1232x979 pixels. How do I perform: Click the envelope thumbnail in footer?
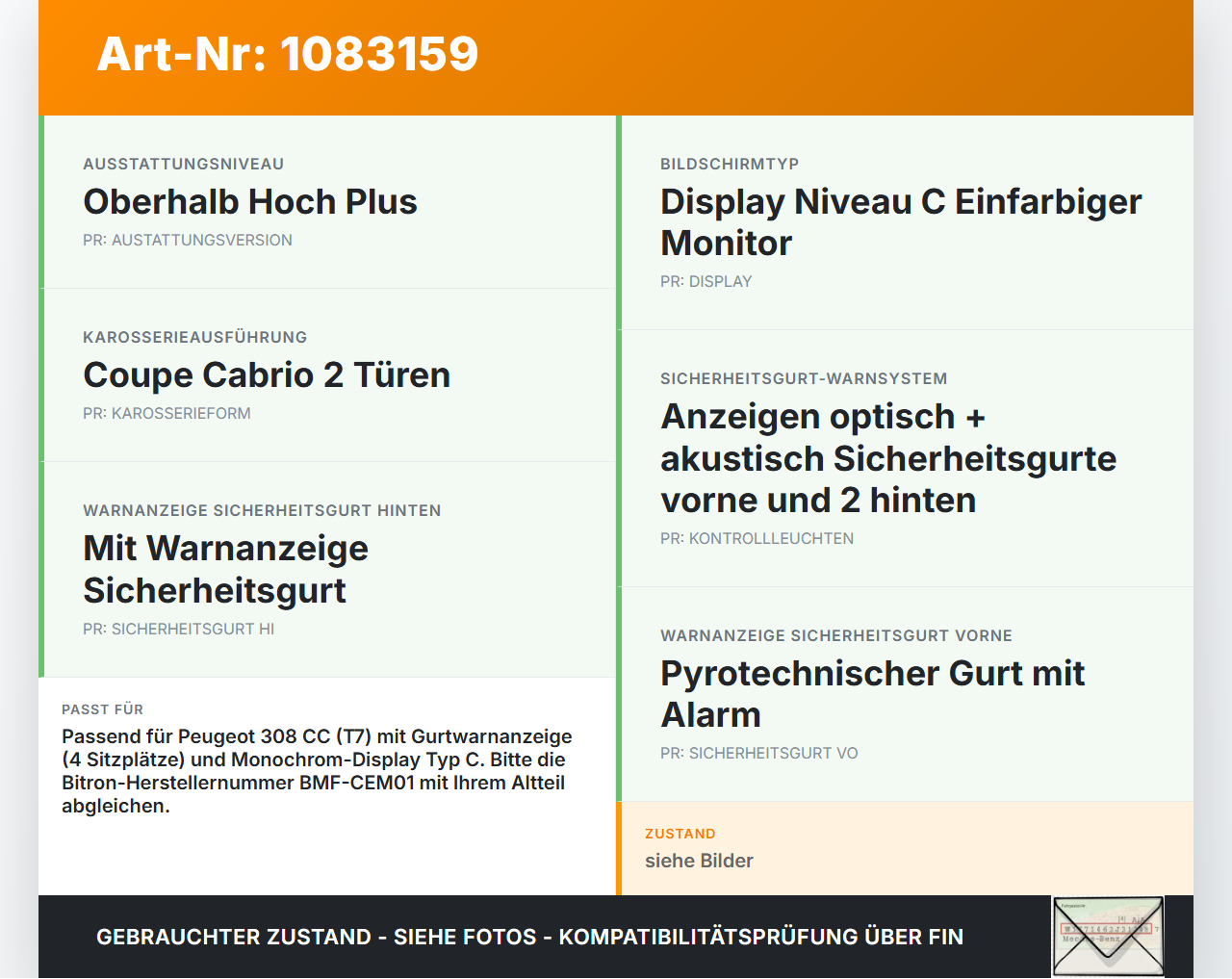pos(1109,937)
